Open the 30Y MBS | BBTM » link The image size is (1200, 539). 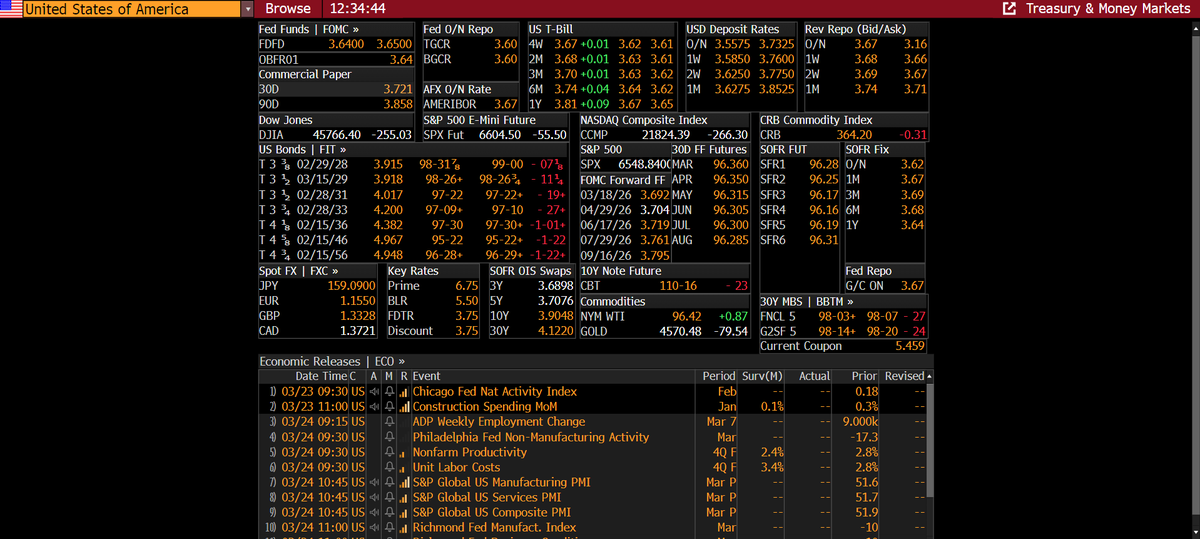click(807, 301)
